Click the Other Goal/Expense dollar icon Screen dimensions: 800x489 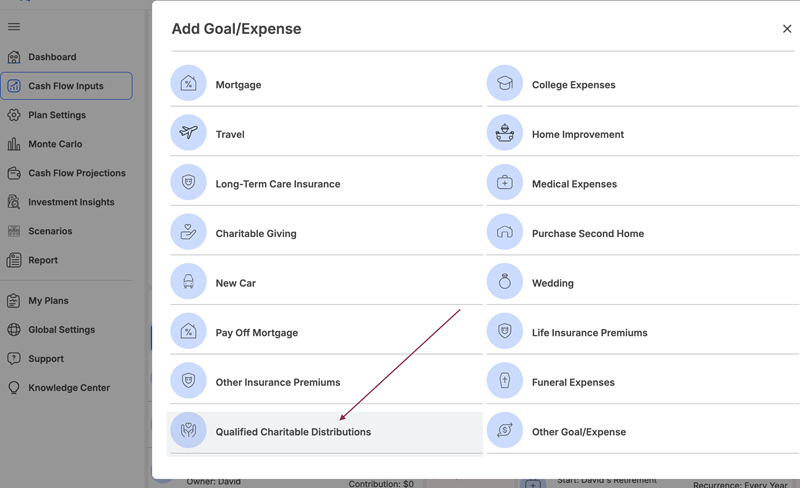505,430
